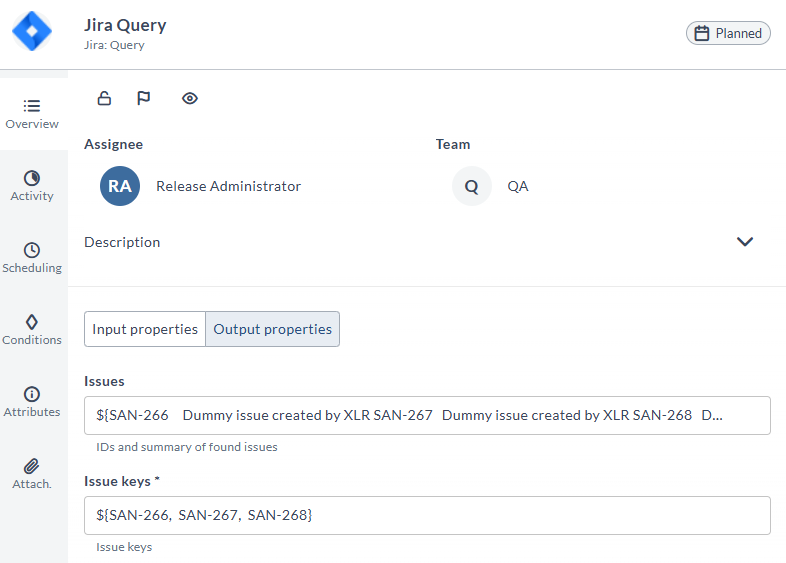Open the Overview sidebar section
The height and width of the screenshot is (563, 786).
pos(32,114)
